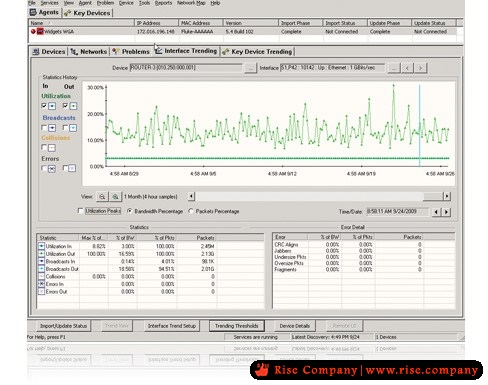
Task: Click the icon in the Errors Out statistics row
Action: pyautogui.click(x=41, y=291)
